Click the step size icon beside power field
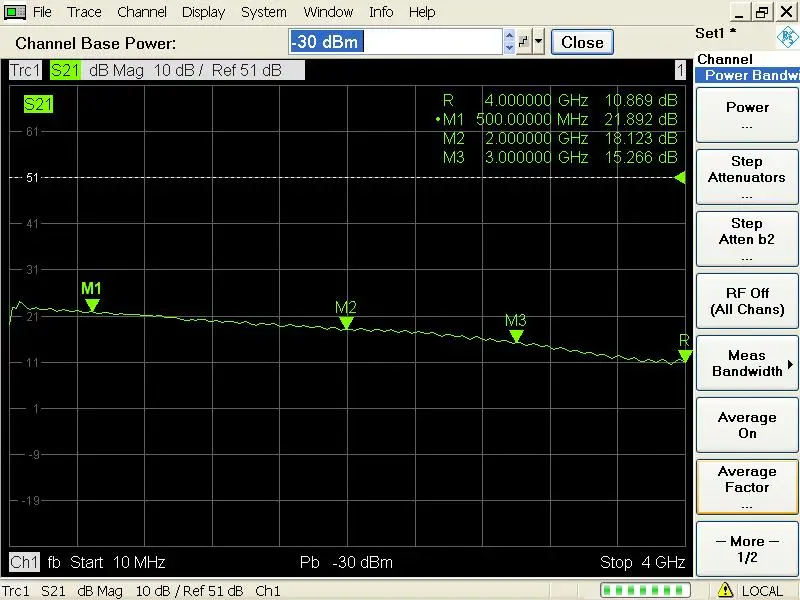 523,42
